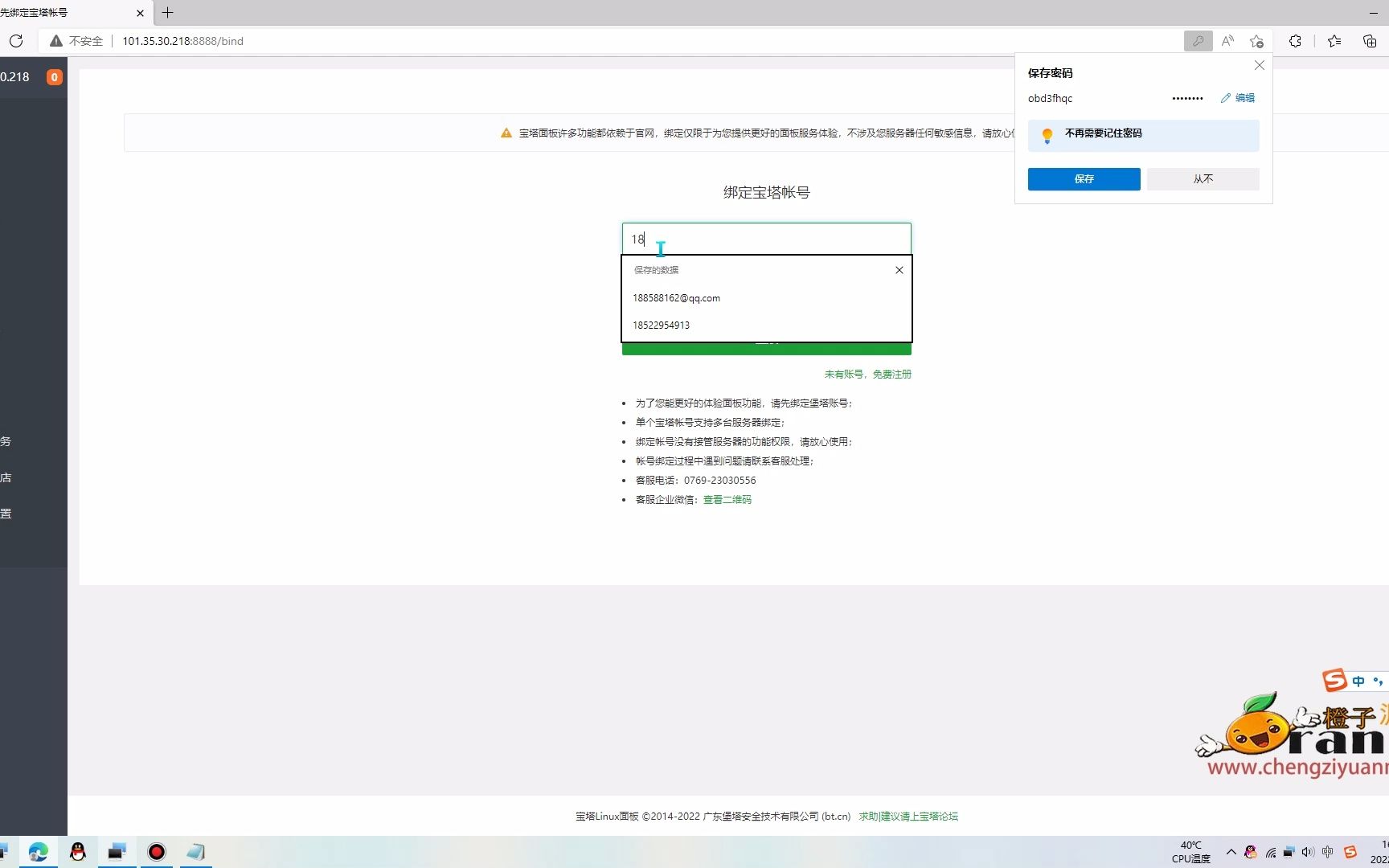
Task: Open the network wifi tray icon
Action: 1270,852
